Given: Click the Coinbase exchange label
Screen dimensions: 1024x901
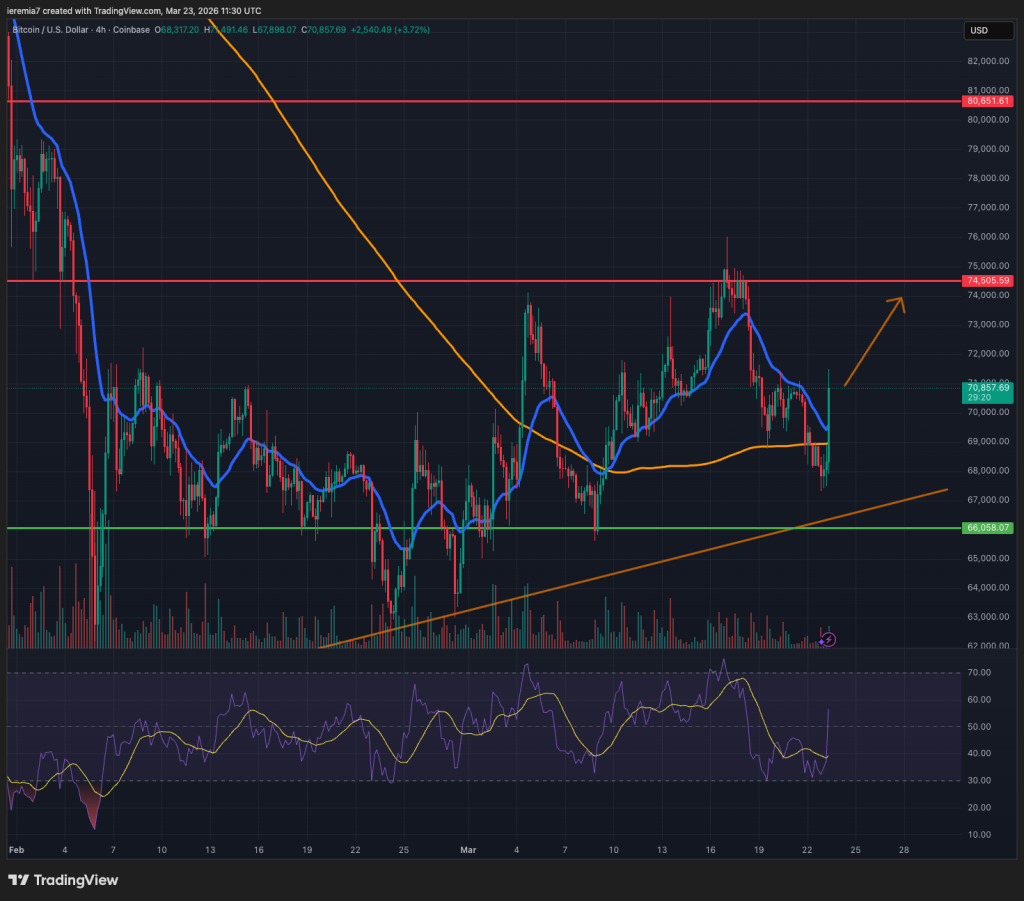Looking at the screenshot, I should (x=132, y=30).
